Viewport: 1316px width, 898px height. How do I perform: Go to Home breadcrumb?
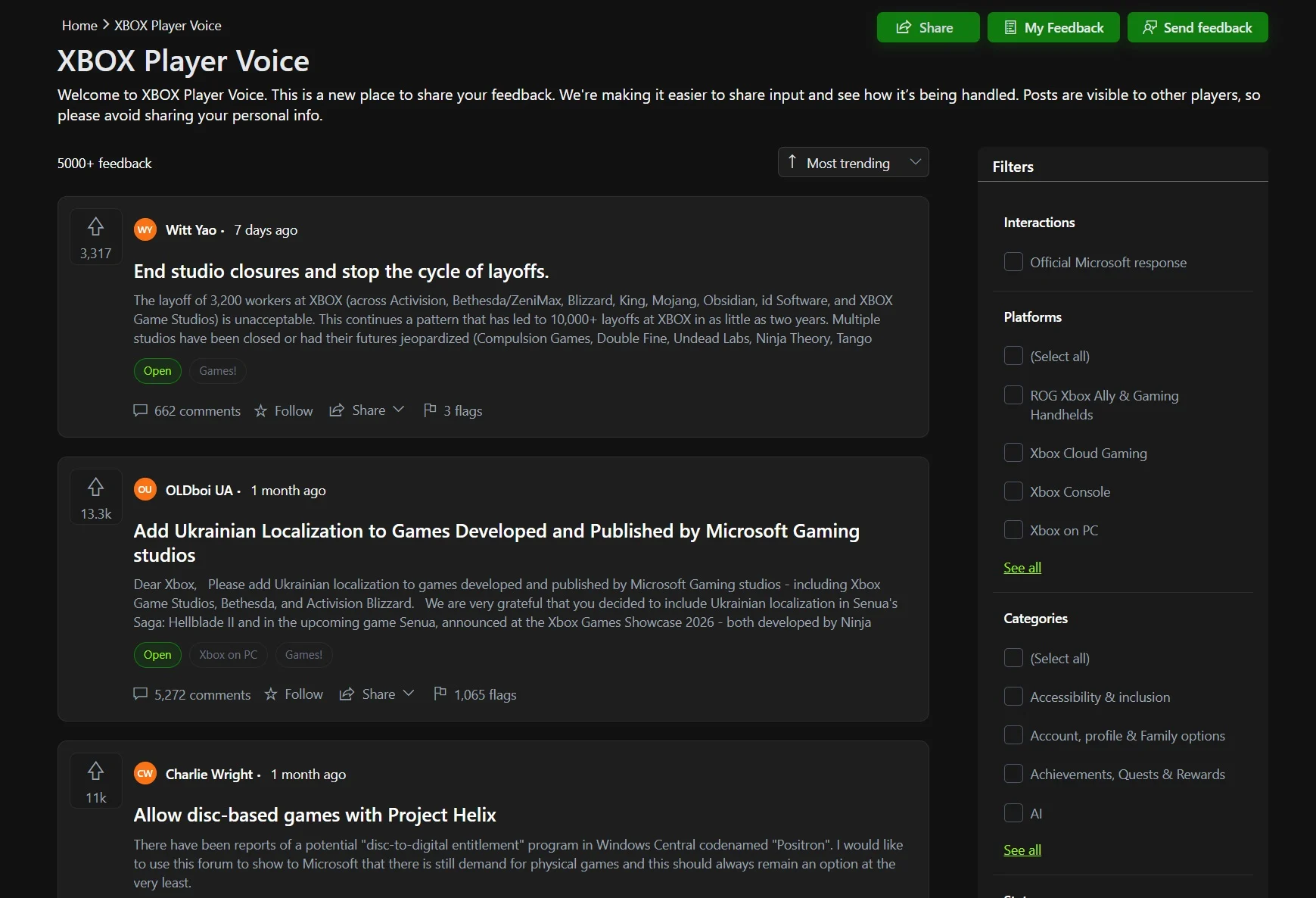(79, 26)
